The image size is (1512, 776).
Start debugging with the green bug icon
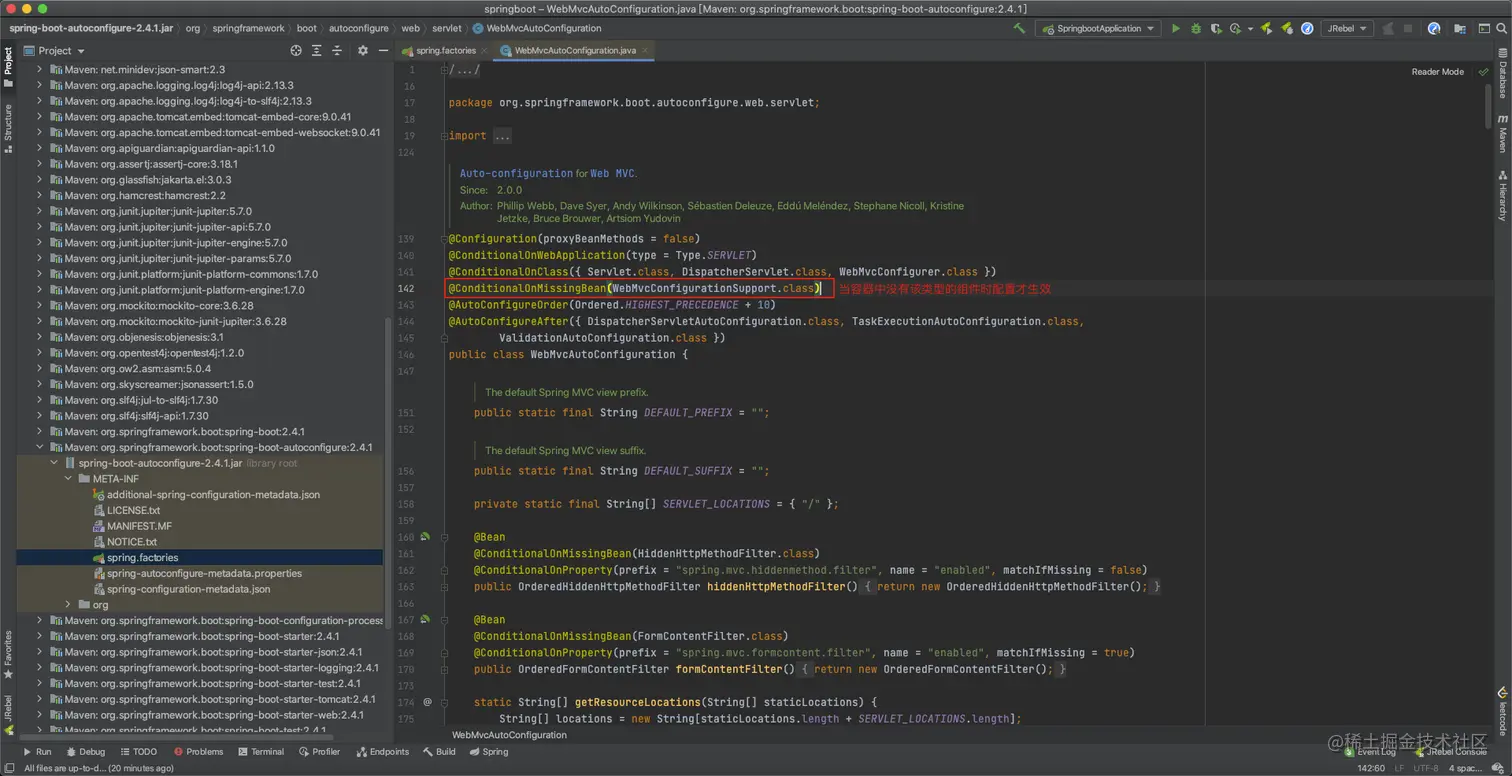(1196, 28)
